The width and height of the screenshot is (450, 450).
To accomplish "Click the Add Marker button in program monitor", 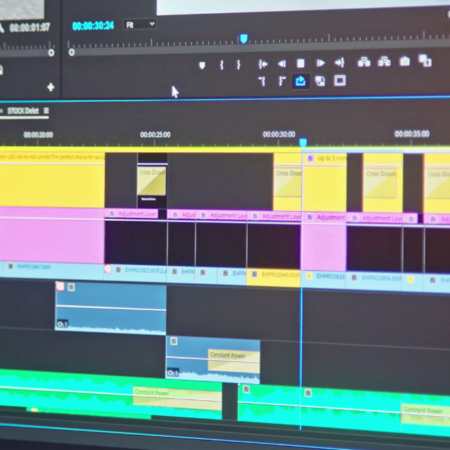I will coord(202,65).
